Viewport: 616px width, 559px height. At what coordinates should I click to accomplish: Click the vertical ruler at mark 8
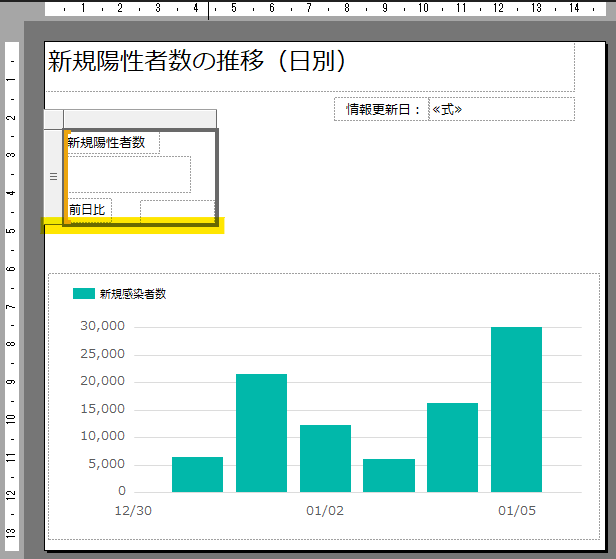pyautogui.click(x=9, y=345)
